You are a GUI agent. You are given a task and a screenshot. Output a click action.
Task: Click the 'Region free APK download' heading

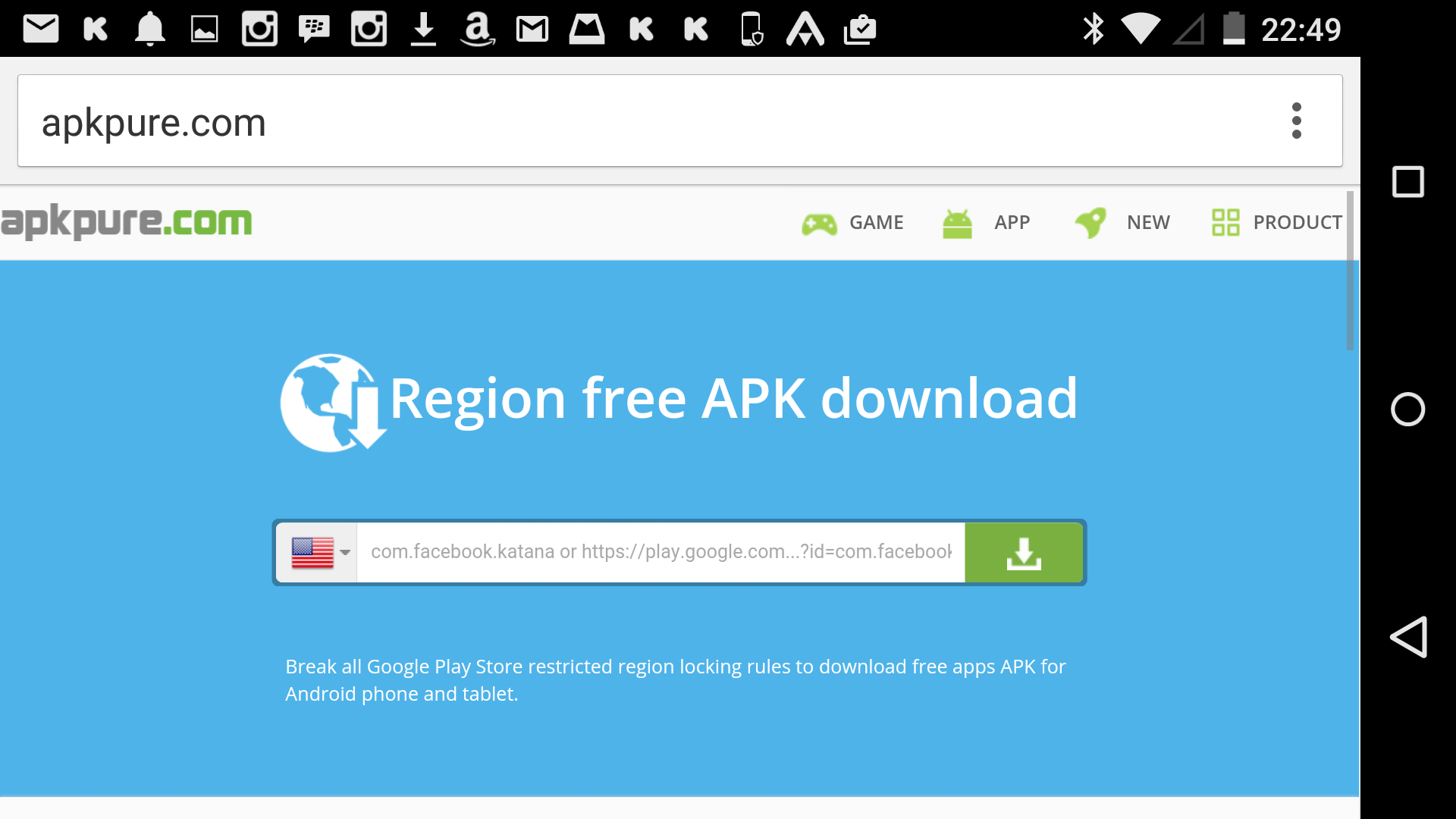(733, 399)
